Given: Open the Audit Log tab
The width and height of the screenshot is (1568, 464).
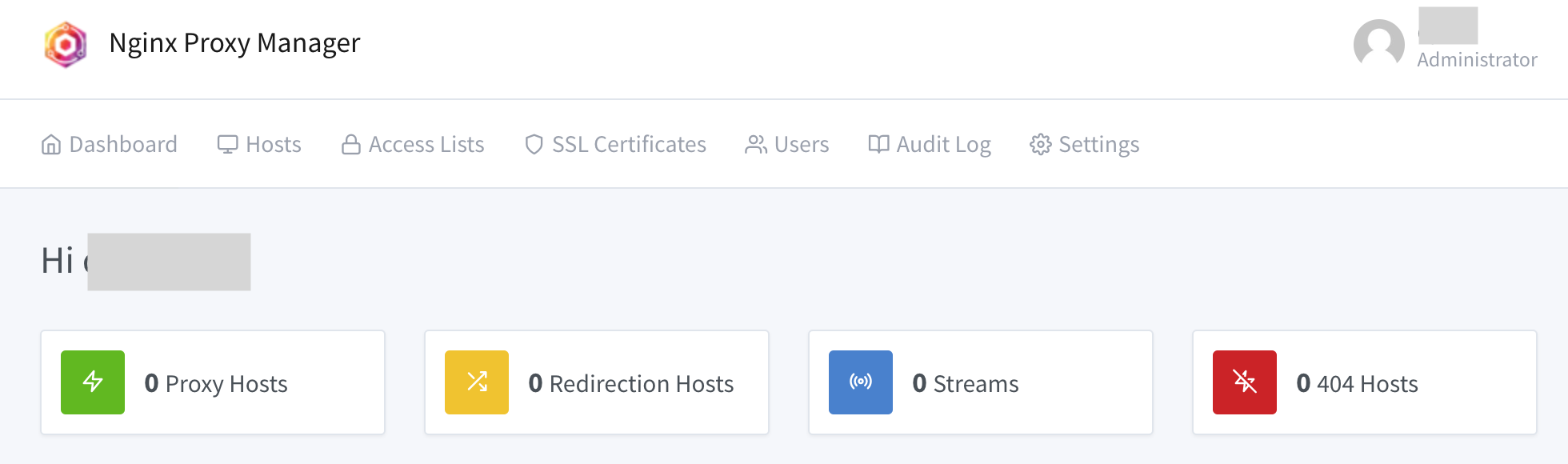Looking at the screenshot, I should coord(930,144).
